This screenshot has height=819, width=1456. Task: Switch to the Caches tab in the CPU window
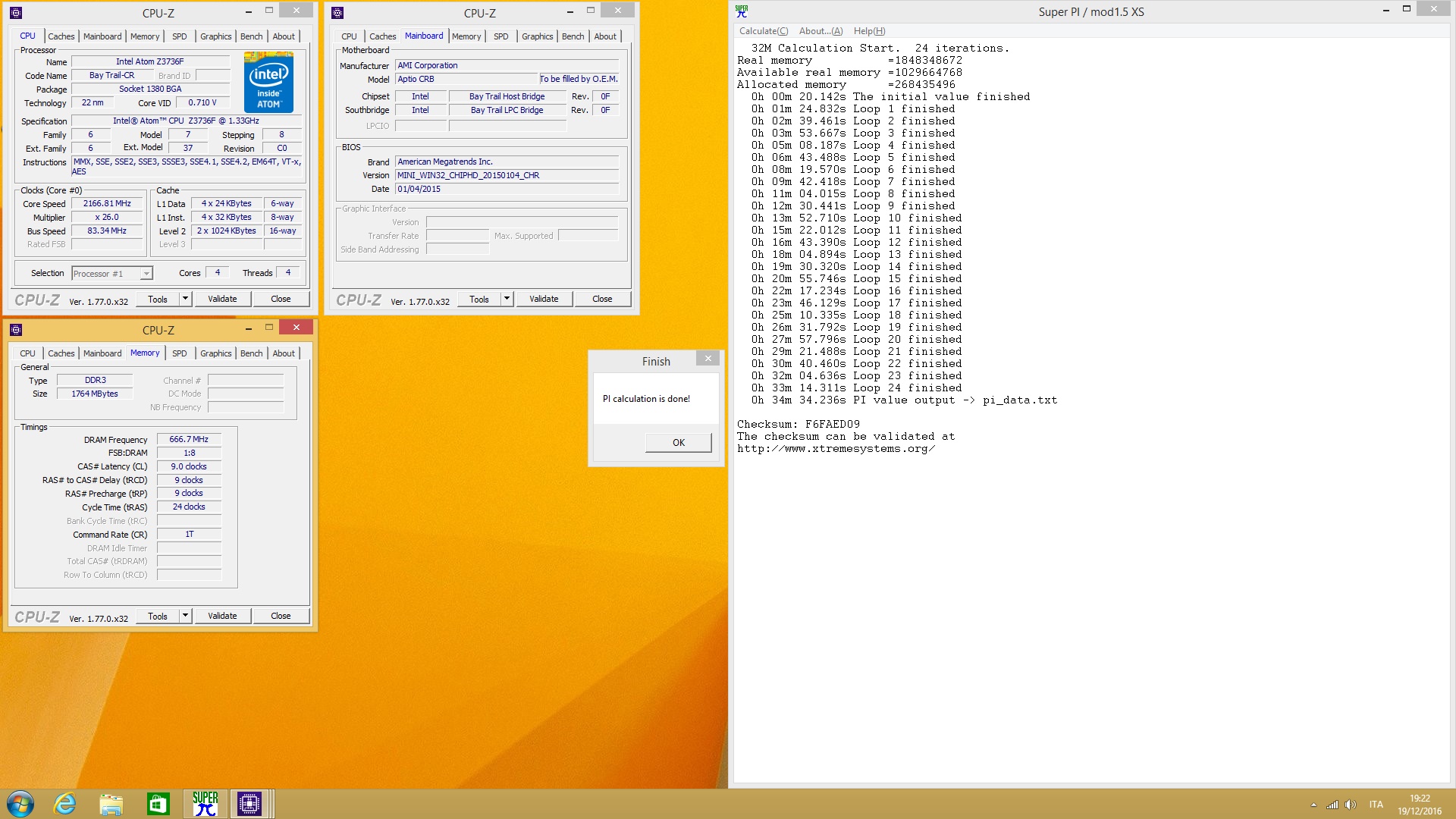(61, 36)
